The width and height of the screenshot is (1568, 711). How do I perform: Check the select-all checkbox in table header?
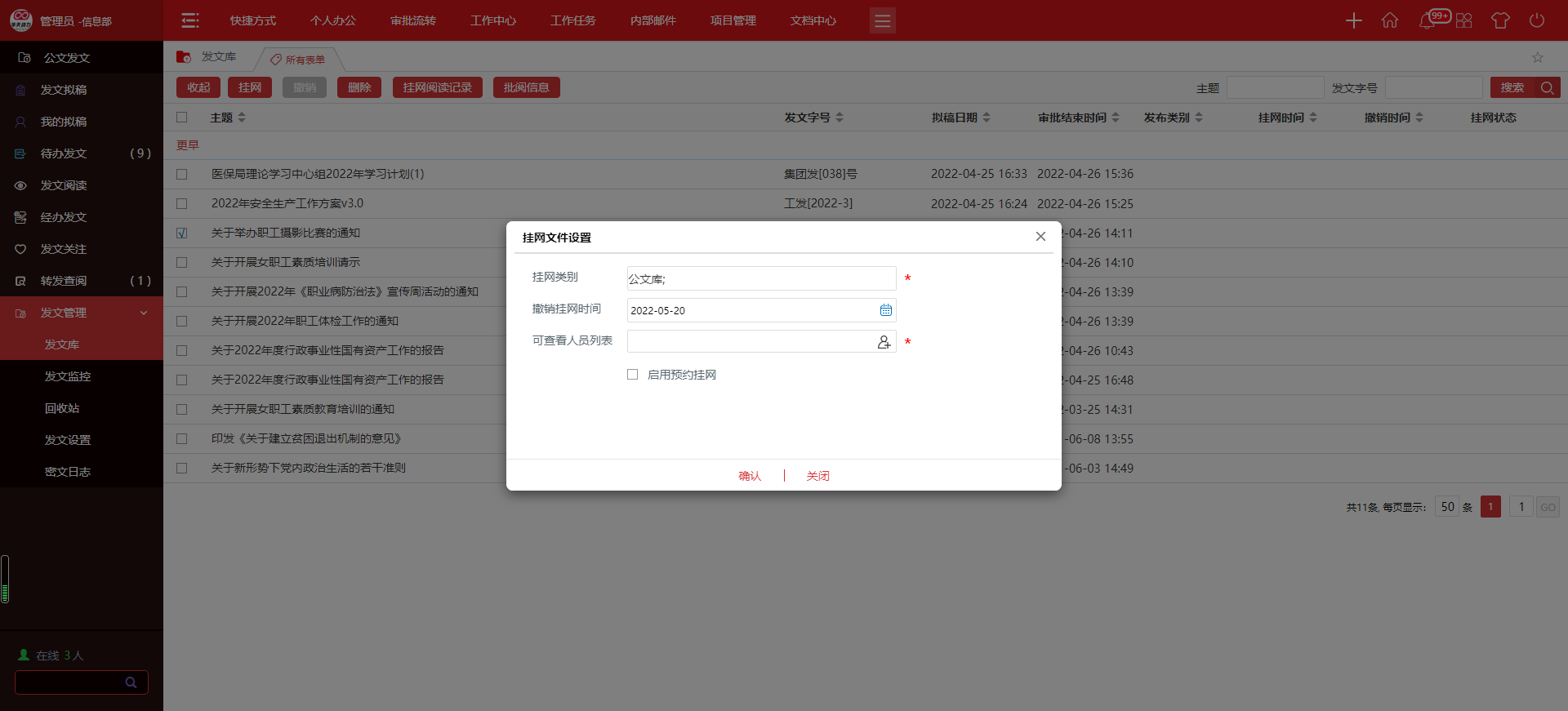pos(182,118)
